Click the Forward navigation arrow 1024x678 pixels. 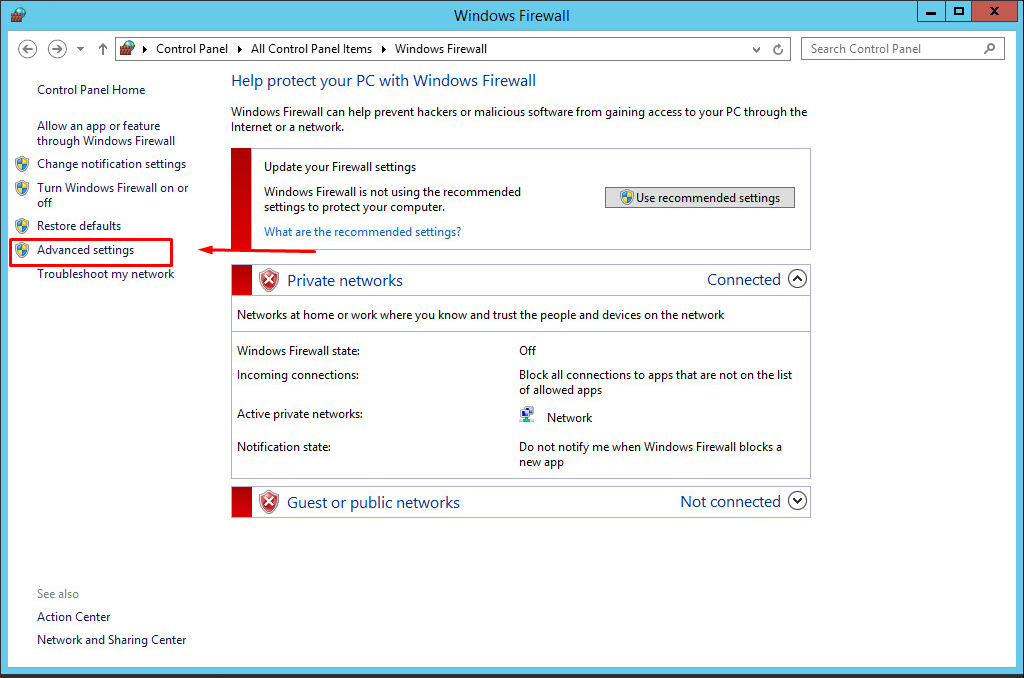57,49
